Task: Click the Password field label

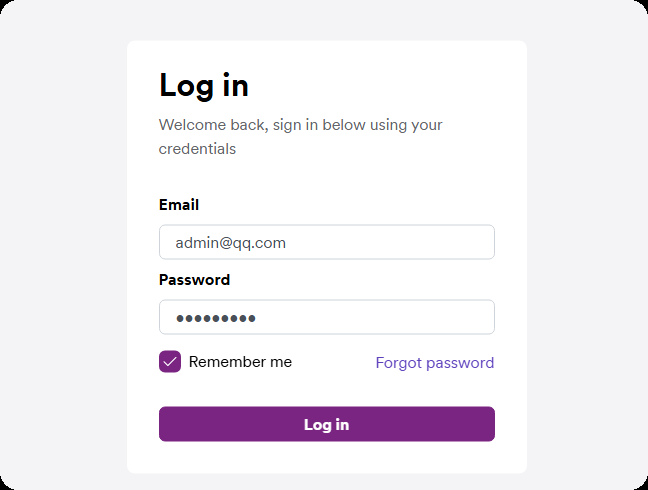Action: point(194,280)
